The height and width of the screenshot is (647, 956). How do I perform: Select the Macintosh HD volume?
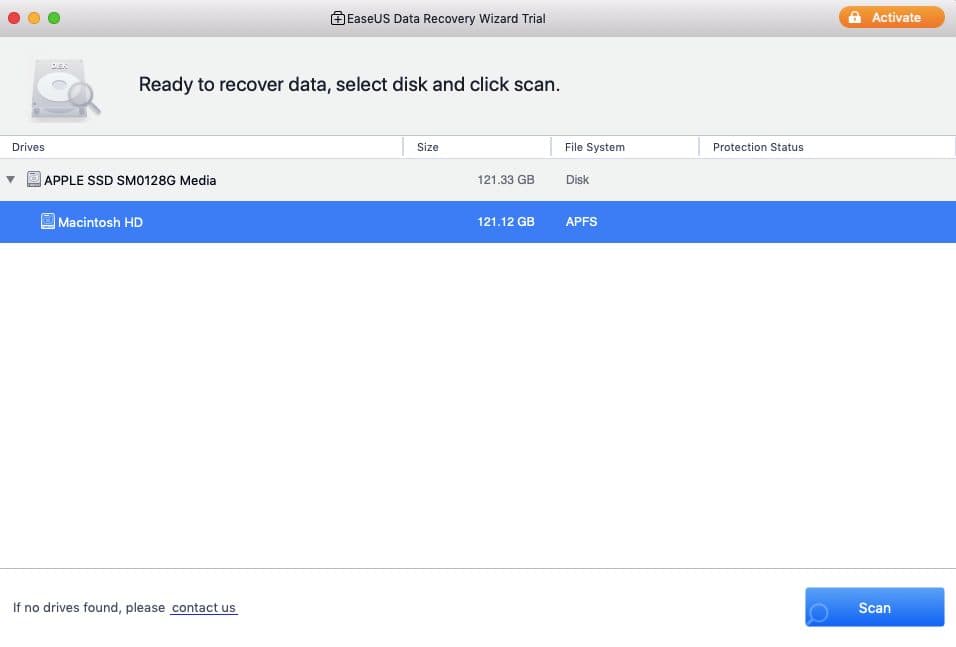click(478, 222)
